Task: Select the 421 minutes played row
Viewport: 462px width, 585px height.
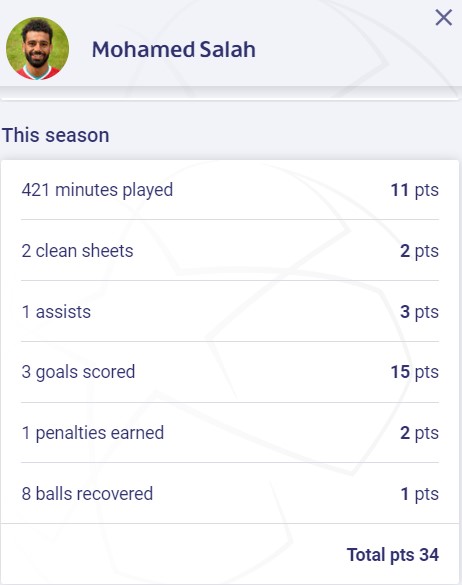Action: (x=230, y=190)
